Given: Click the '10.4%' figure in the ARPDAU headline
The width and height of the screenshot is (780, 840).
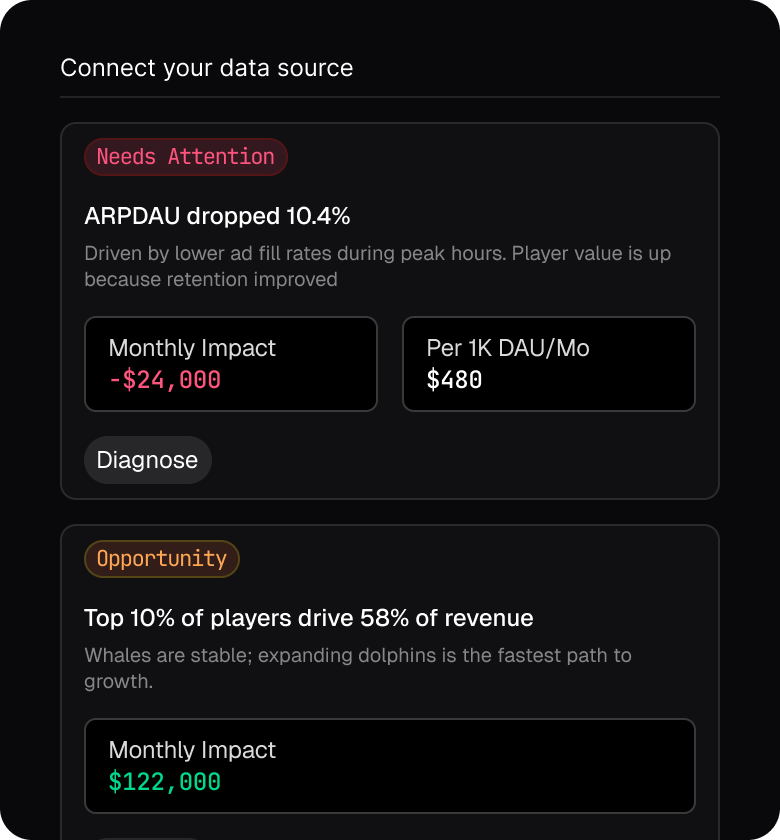Looking at the screenshot, I should click(318, 216).
